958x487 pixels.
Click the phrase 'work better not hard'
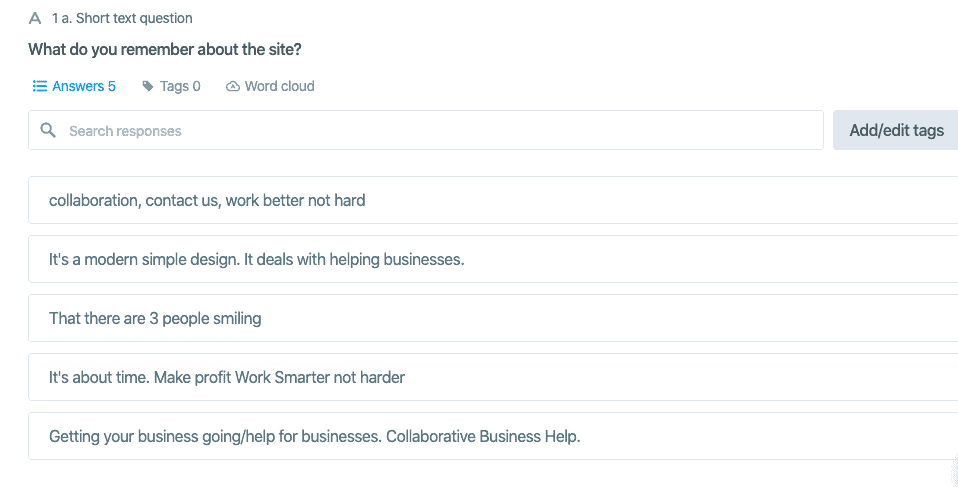click(x=296, y=200)
